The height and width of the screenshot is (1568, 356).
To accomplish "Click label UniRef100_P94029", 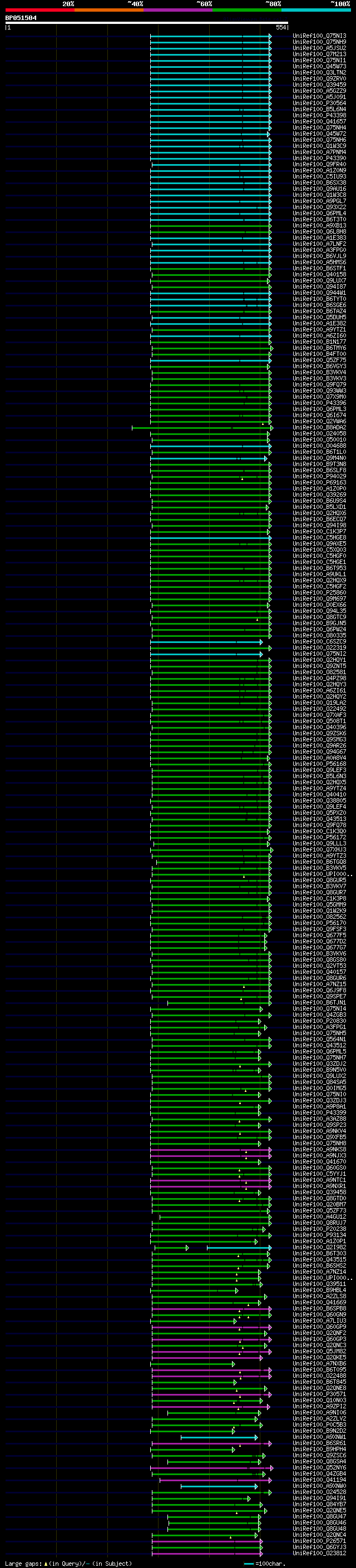I will tap(319, 476).
